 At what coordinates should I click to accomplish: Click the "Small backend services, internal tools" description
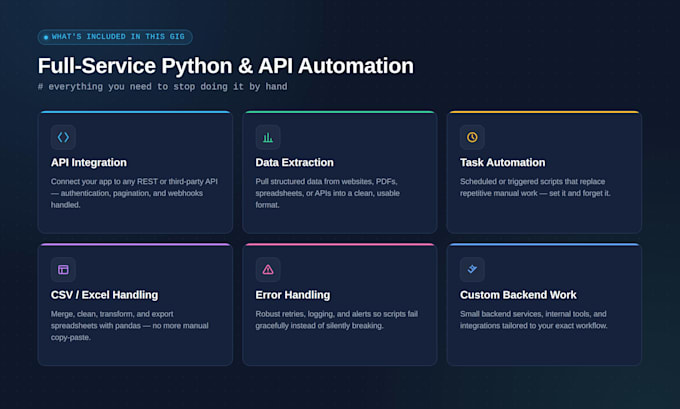pos(534,320)
